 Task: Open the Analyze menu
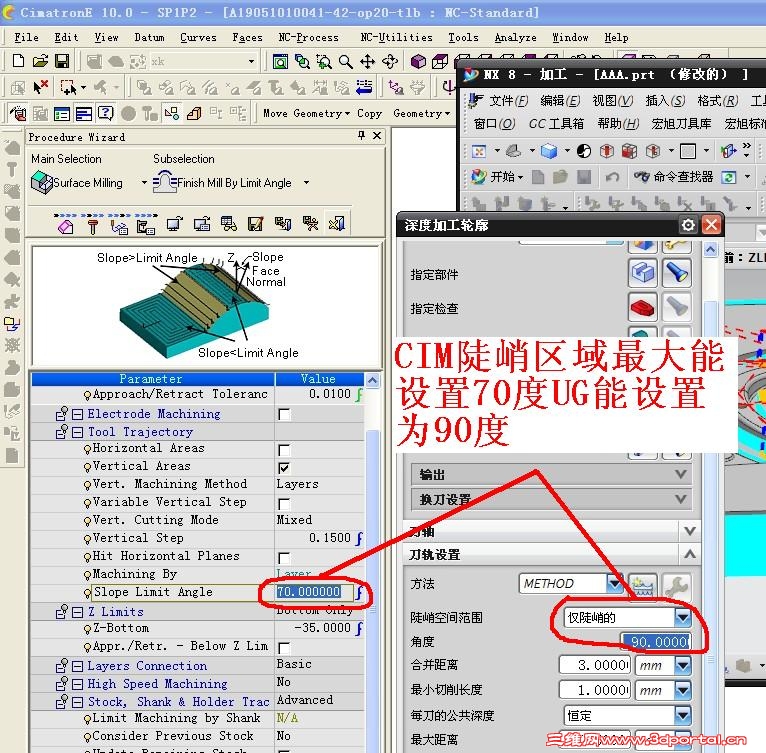tap(515, 37)
